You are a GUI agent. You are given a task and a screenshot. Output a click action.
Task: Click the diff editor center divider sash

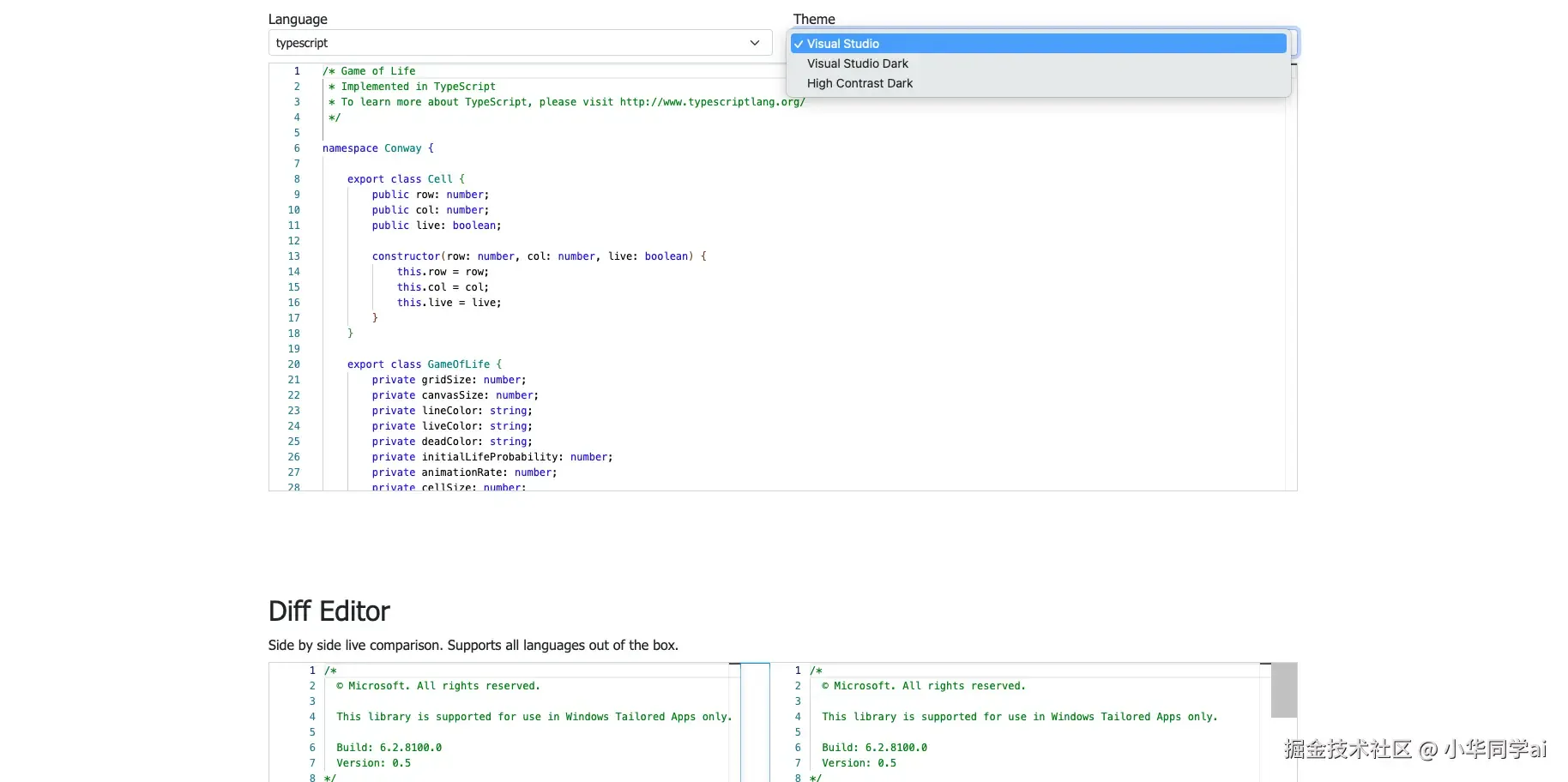(x=755, y=722)
